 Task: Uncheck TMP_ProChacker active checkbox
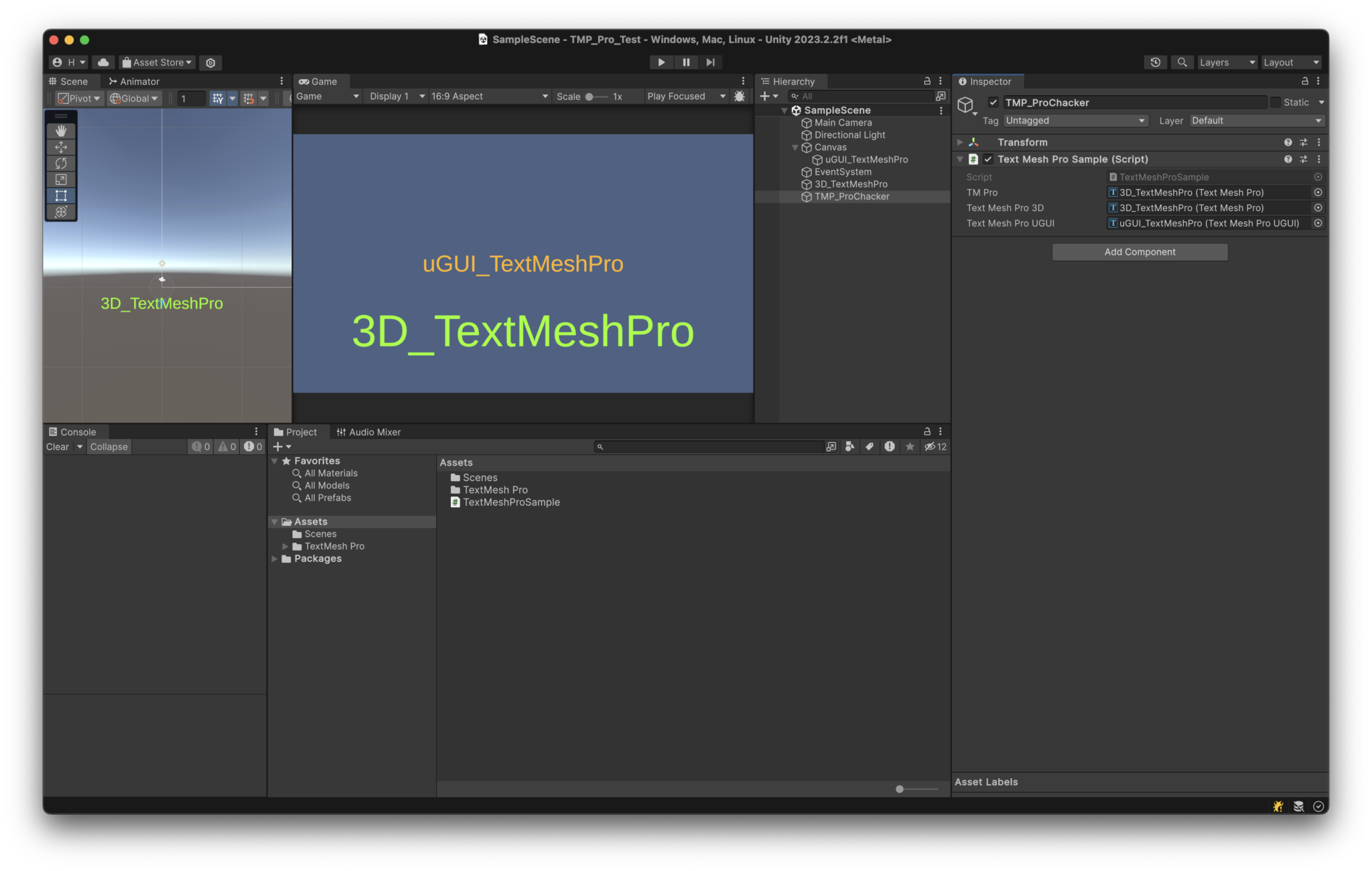(x=993, y=103)
